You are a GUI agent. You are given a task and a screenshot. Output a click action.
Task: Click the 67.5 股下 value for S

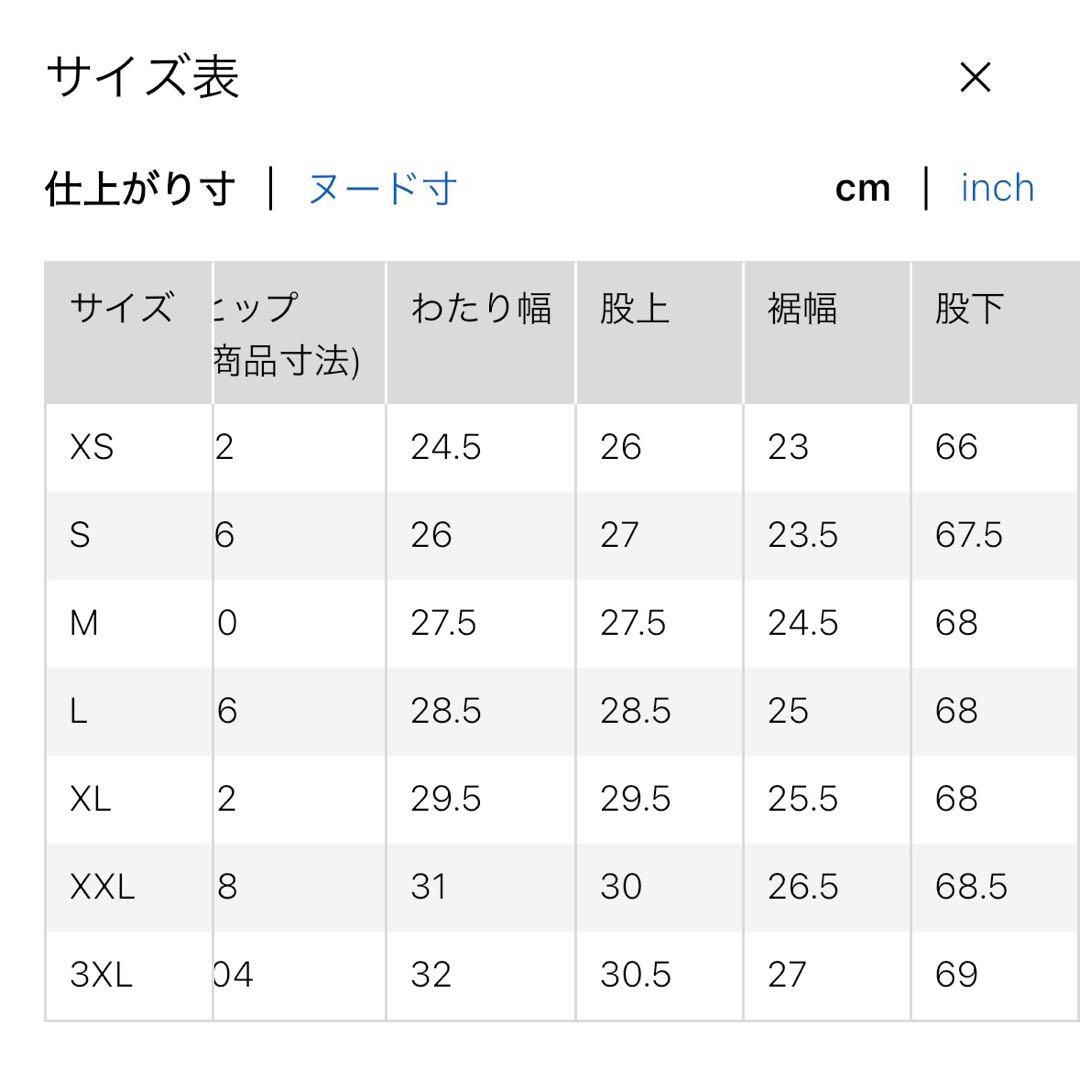(x=968, y=534)
